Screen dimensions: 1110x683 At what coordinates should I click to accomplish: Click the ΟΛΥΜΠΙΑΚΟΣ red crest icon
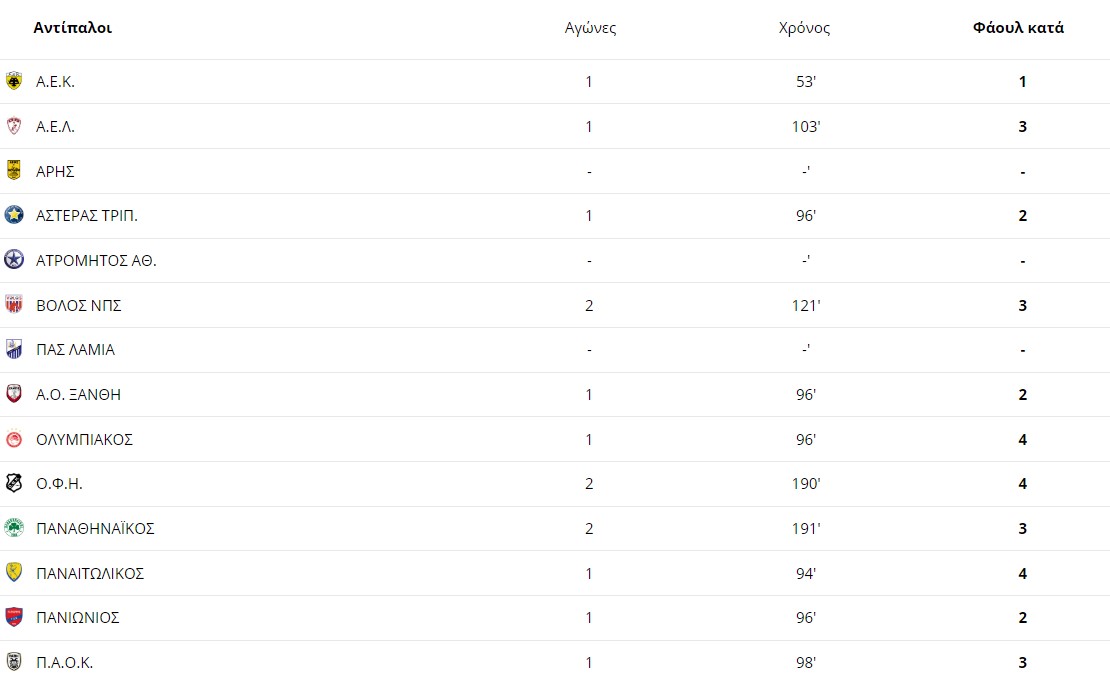click(x=13, y=439)
